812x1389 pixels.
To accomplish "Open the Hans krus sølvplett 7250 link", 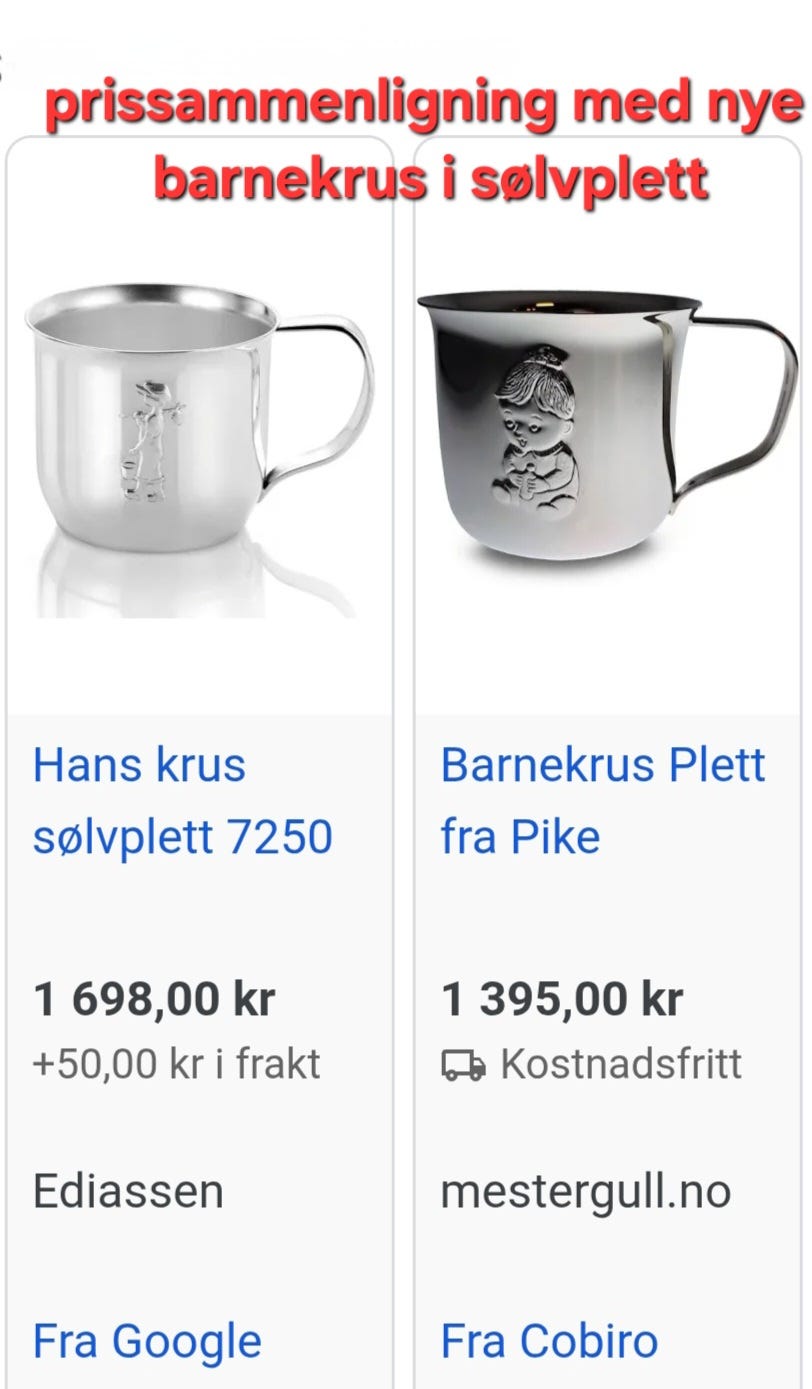I will 182,800.
